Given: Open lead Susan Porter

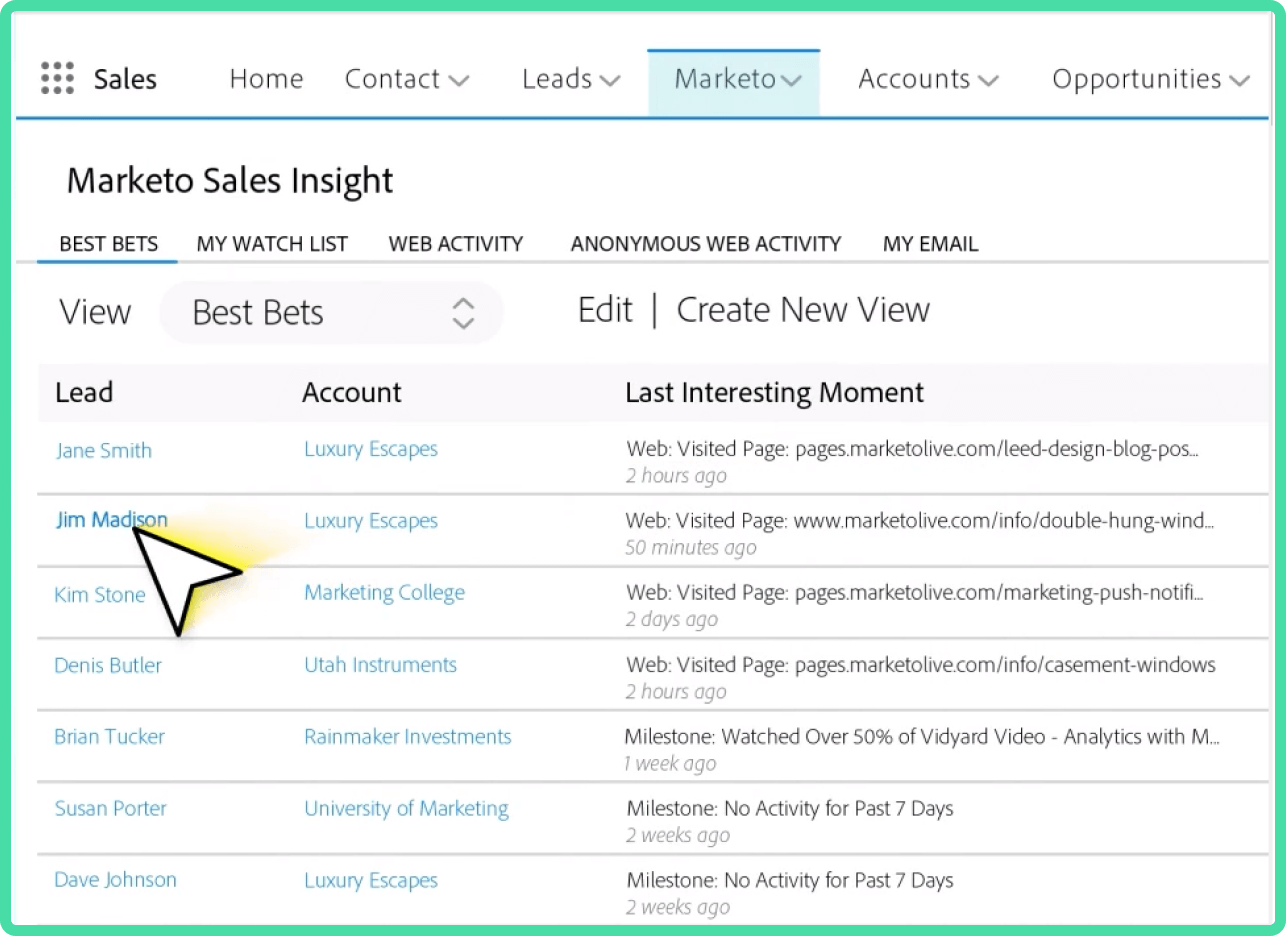Looking at the screenshot, I should pos(110,809).
